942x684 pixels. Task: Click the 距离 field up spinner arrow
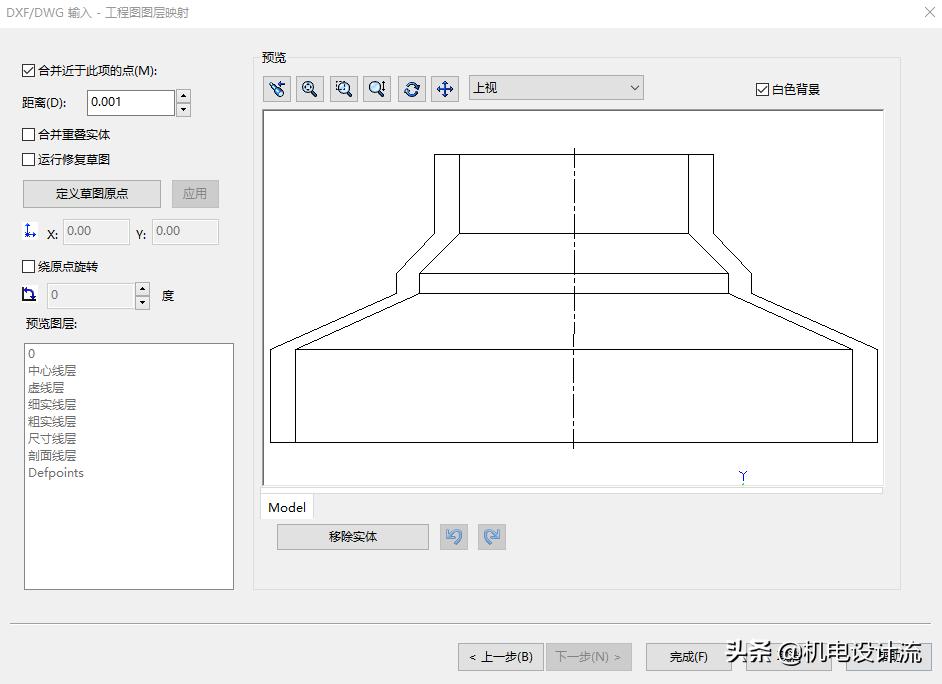(182, 96)
